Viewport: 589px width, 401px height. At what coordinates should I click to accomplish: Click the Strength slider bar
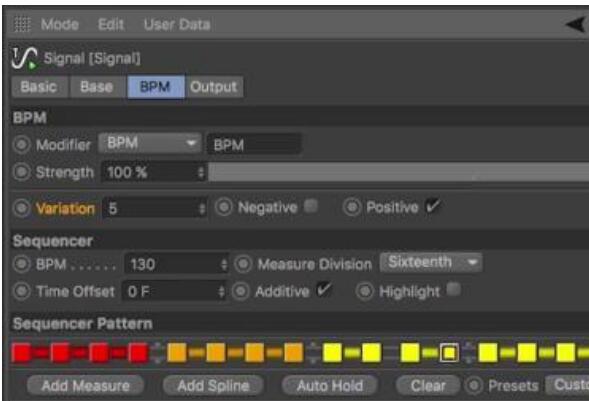click(399, 172)
